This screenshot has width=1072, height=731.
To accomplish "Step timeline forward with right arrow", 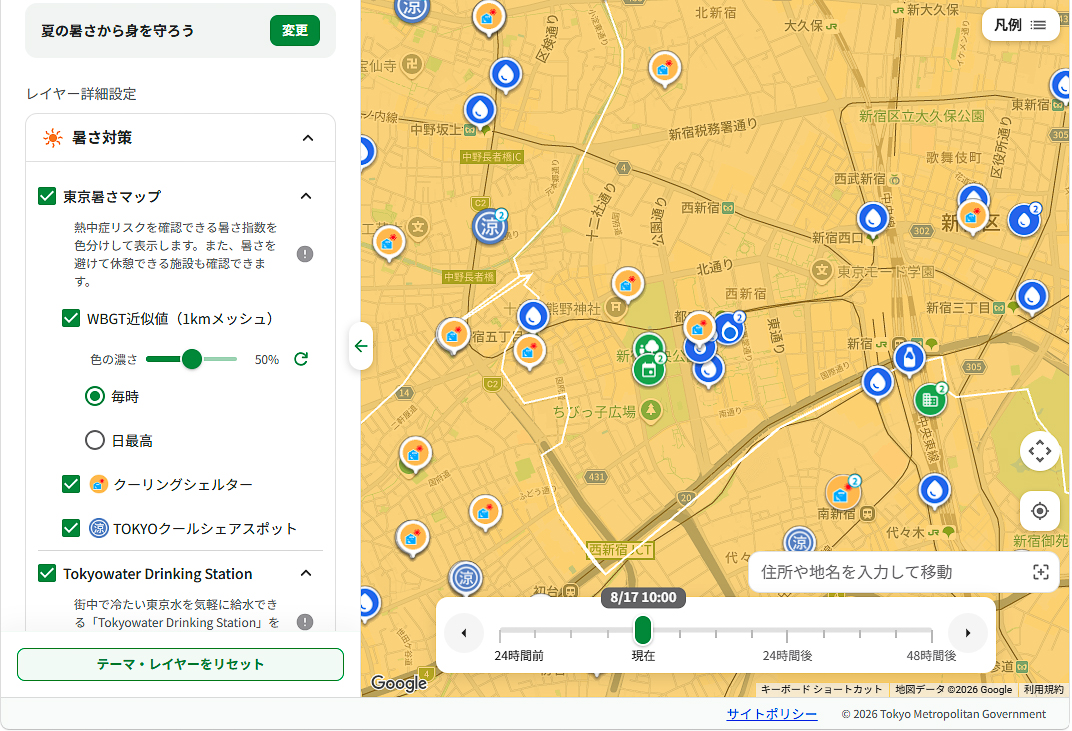I will tap(967, 633).
